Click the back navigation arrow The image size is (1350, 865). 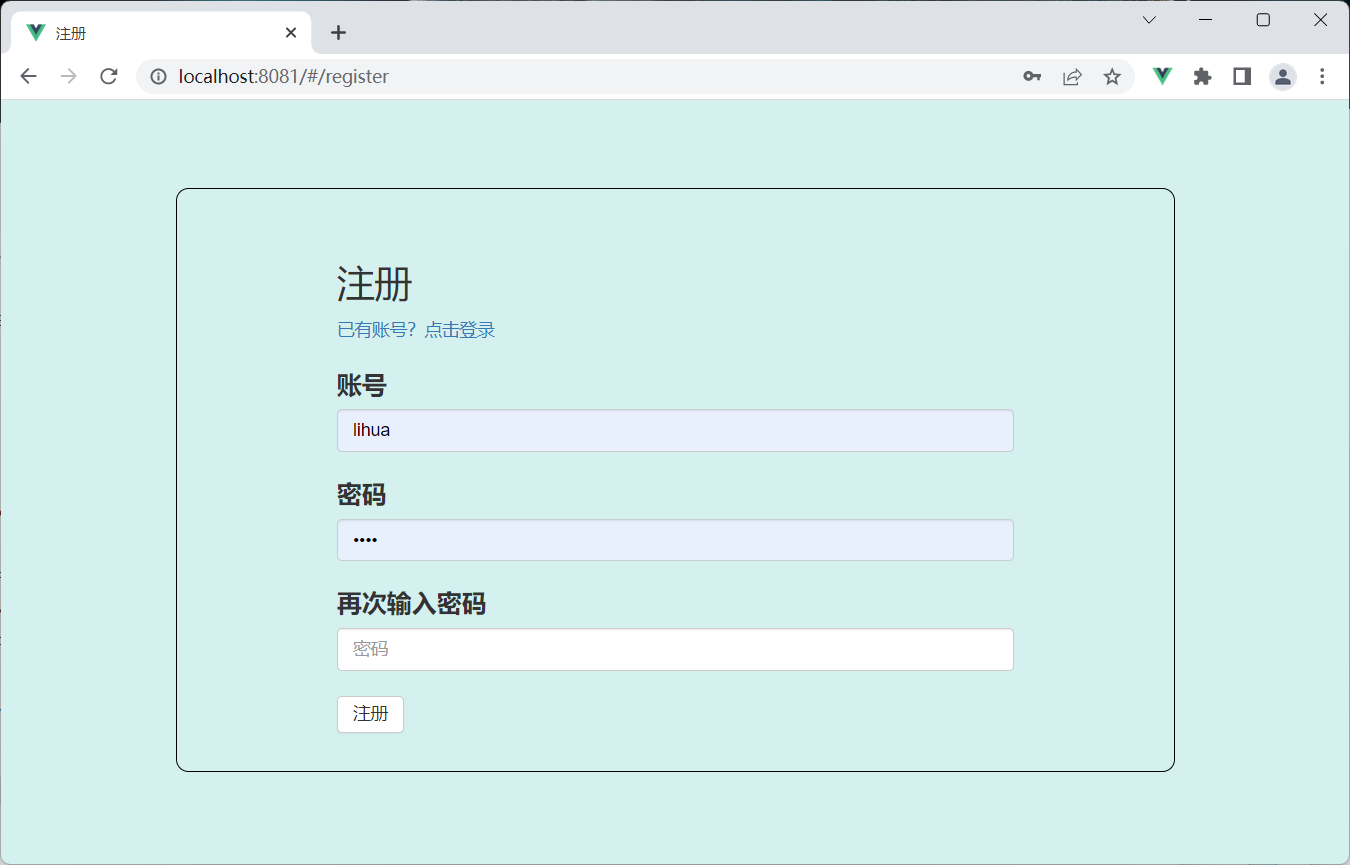click(x=28, y=76)
